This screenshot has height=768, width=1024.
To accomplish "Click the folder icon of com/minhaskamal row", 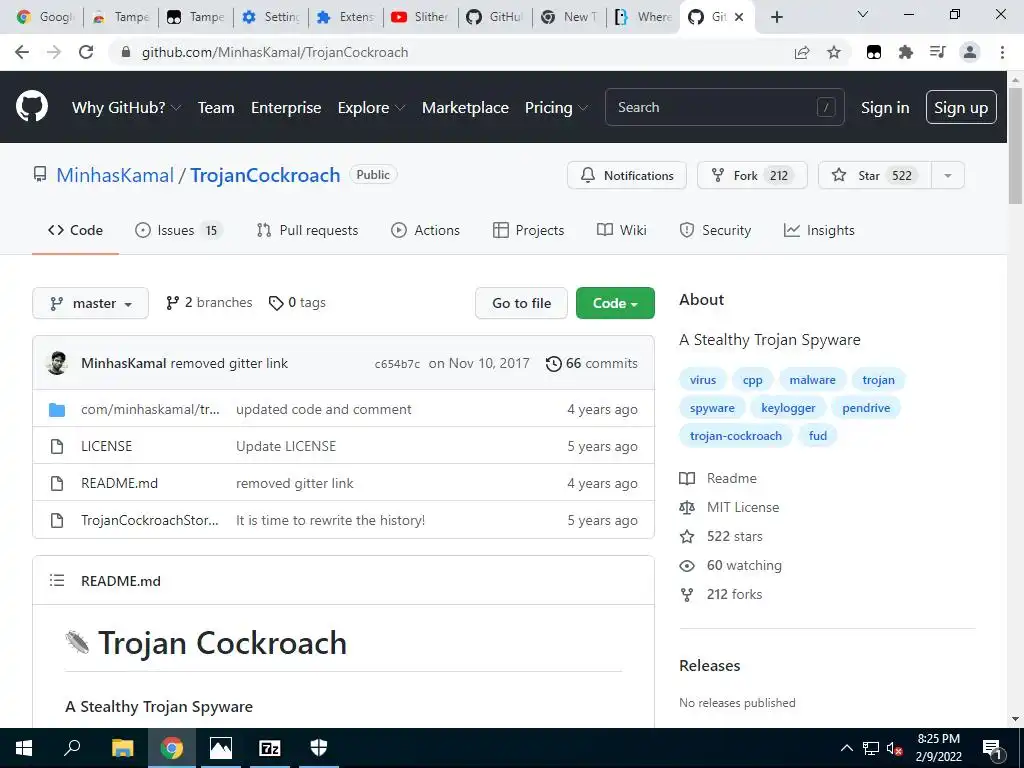I will [57, 409].
